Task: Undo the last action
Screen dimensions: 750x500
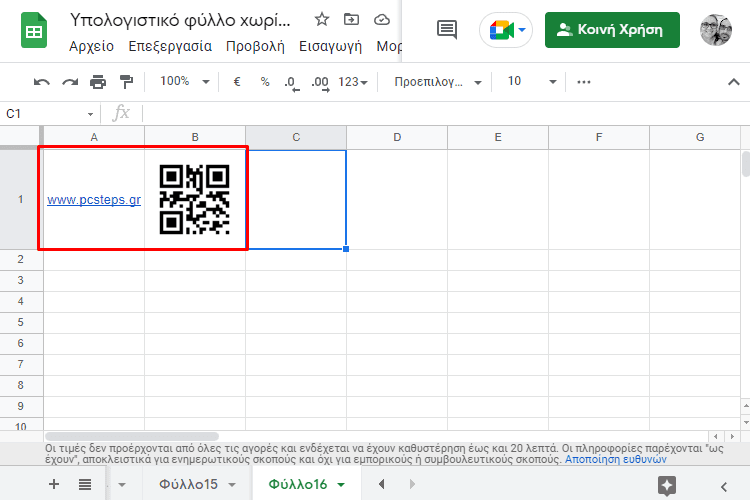Action: [x=42, y=82]
